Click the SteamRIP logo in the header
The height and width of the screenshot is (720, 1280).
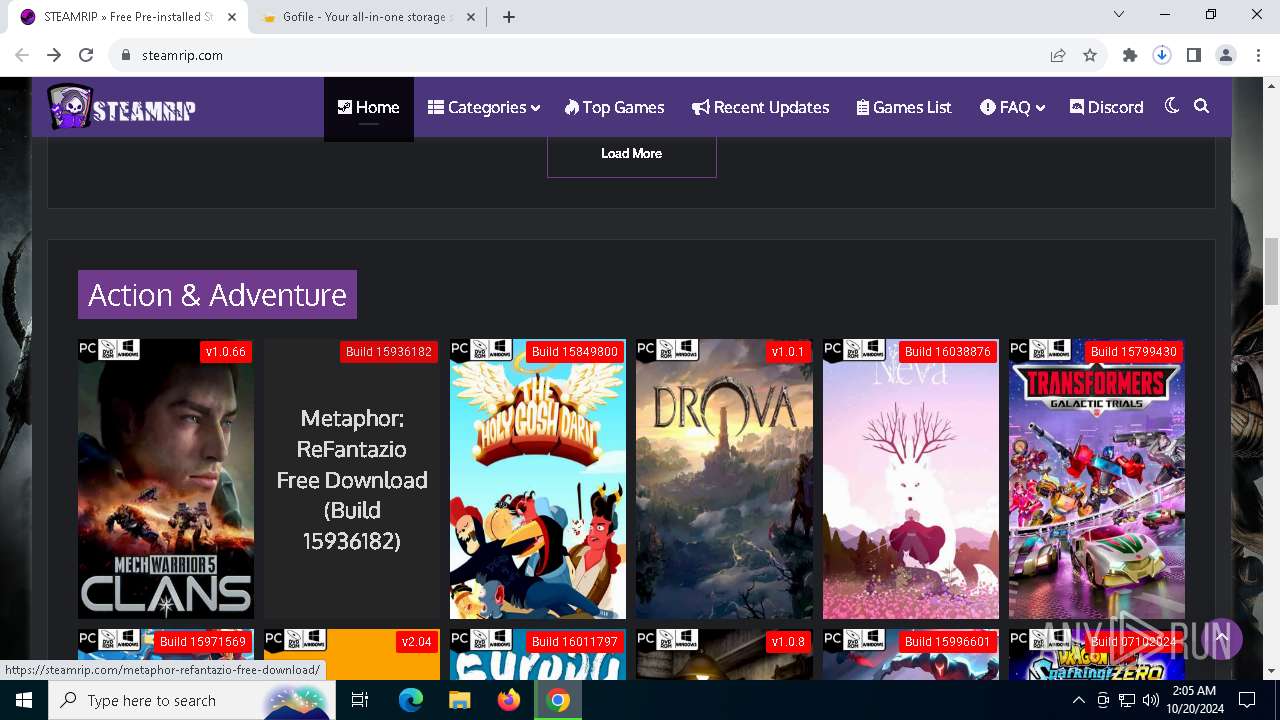(121, 107)
